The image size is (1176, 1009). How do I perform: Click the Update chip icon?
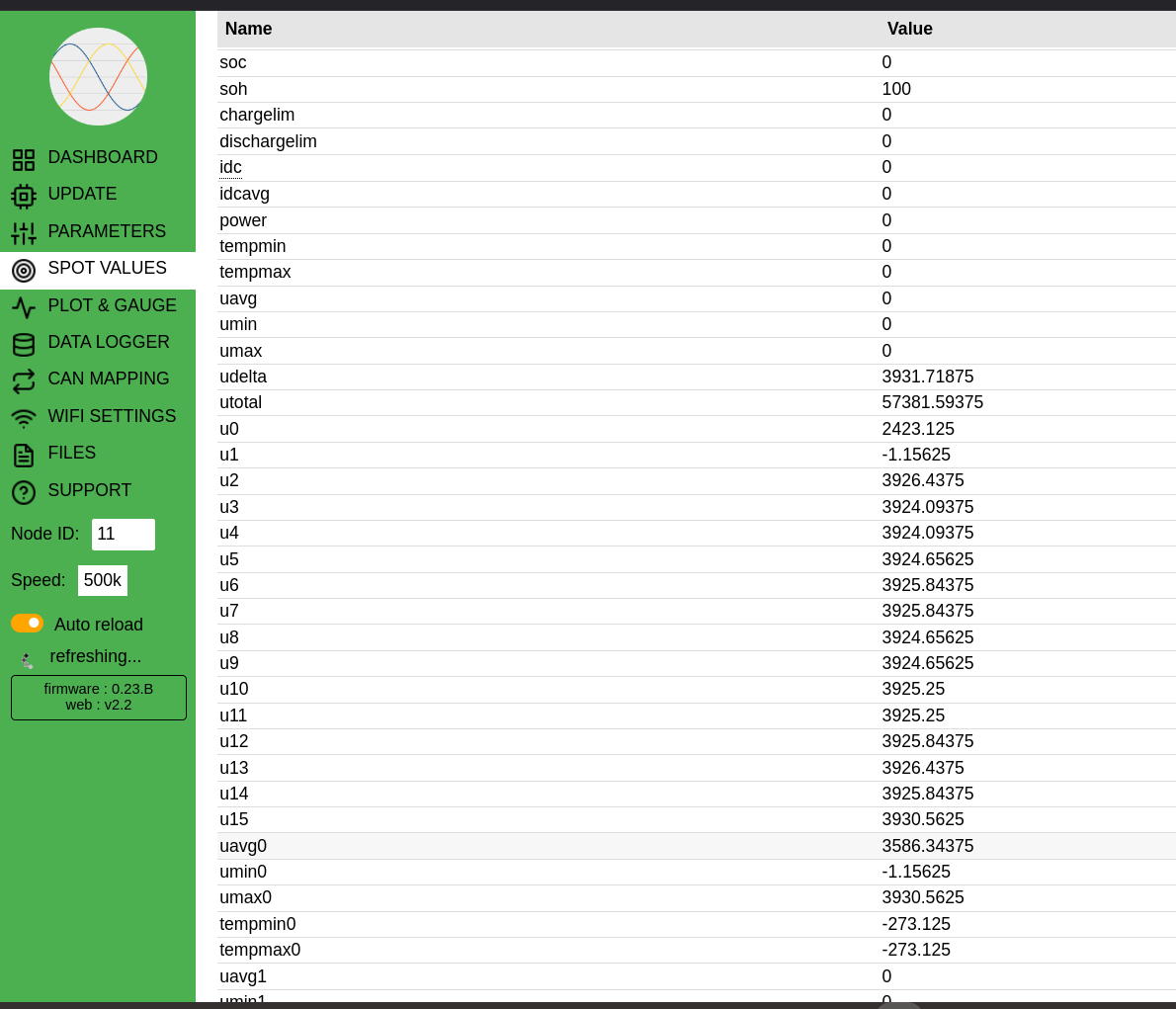click(24, 196)
